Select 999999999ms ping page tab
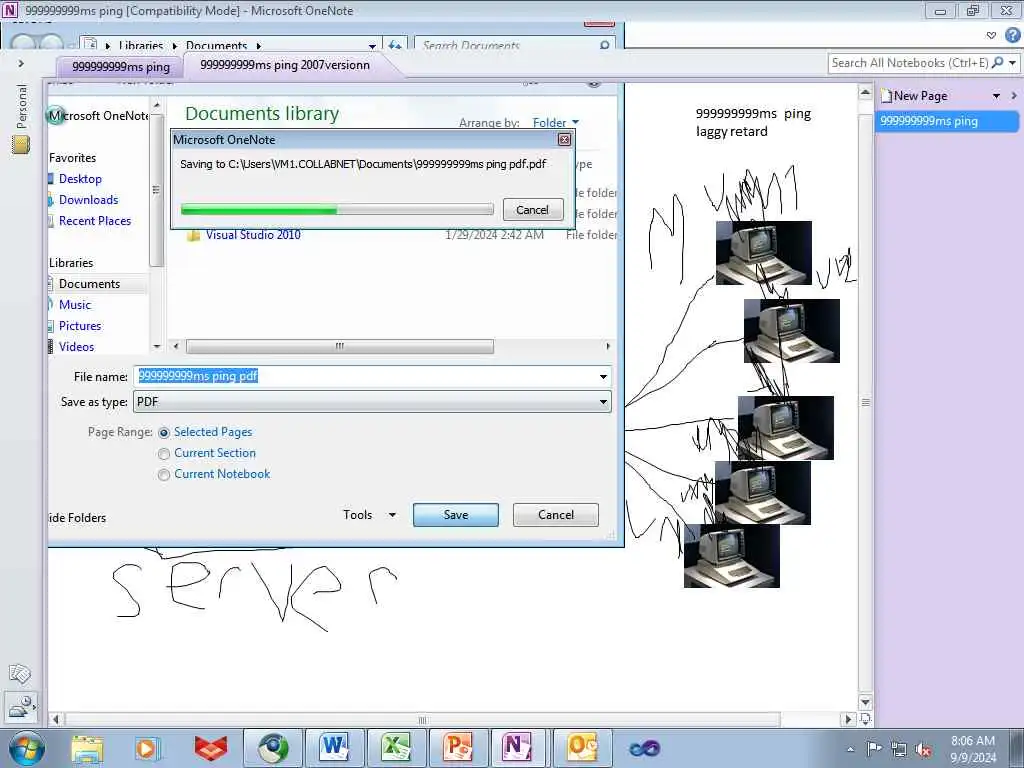The width and height of the screenshot is (1024, 768). [946, 121]
